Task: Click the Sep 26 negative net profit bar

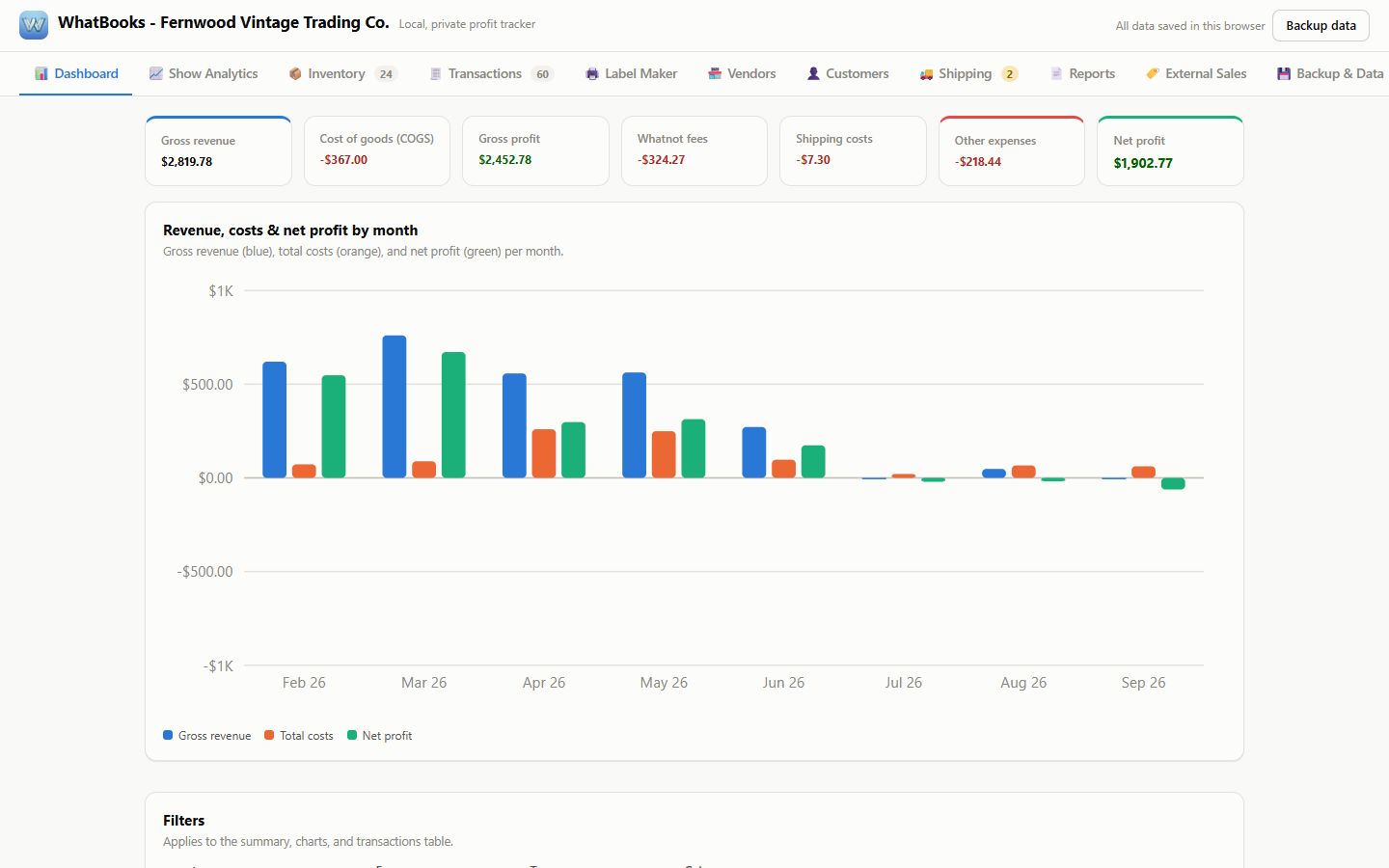Action: point(1173,483)
